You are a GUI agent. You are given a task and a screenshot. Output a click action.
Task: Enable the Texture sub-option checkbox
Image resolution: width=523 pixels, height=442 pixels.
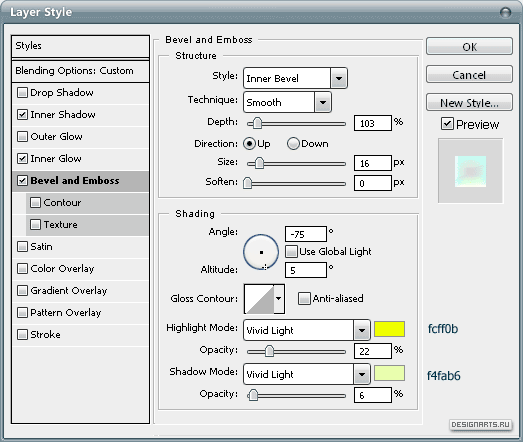(35, 225)
